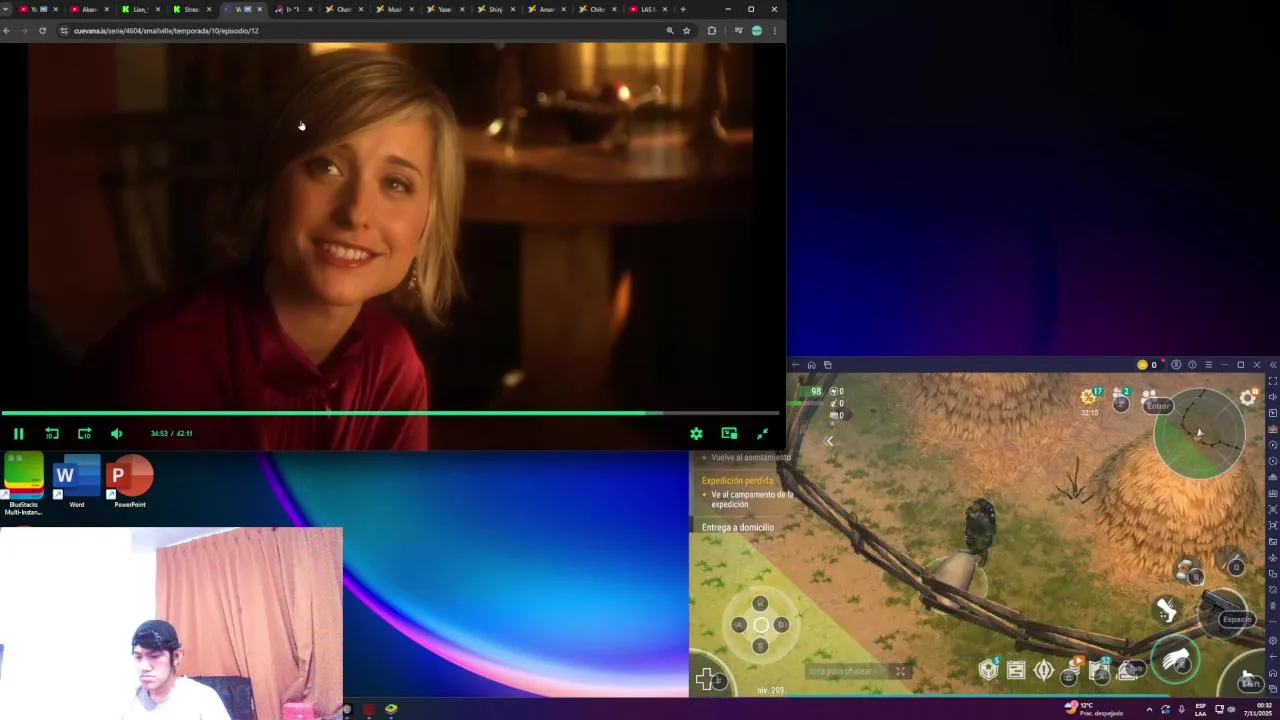1280x720 pixels.
Task: Open video player settings gear
Action: [696, 433]
